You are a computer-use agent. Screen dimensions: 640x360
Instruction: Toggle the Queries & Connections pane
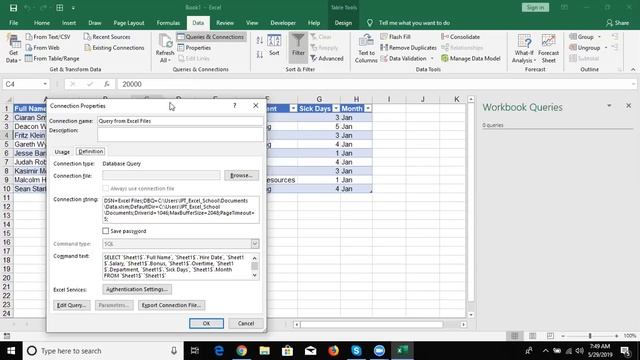(211, 37)
